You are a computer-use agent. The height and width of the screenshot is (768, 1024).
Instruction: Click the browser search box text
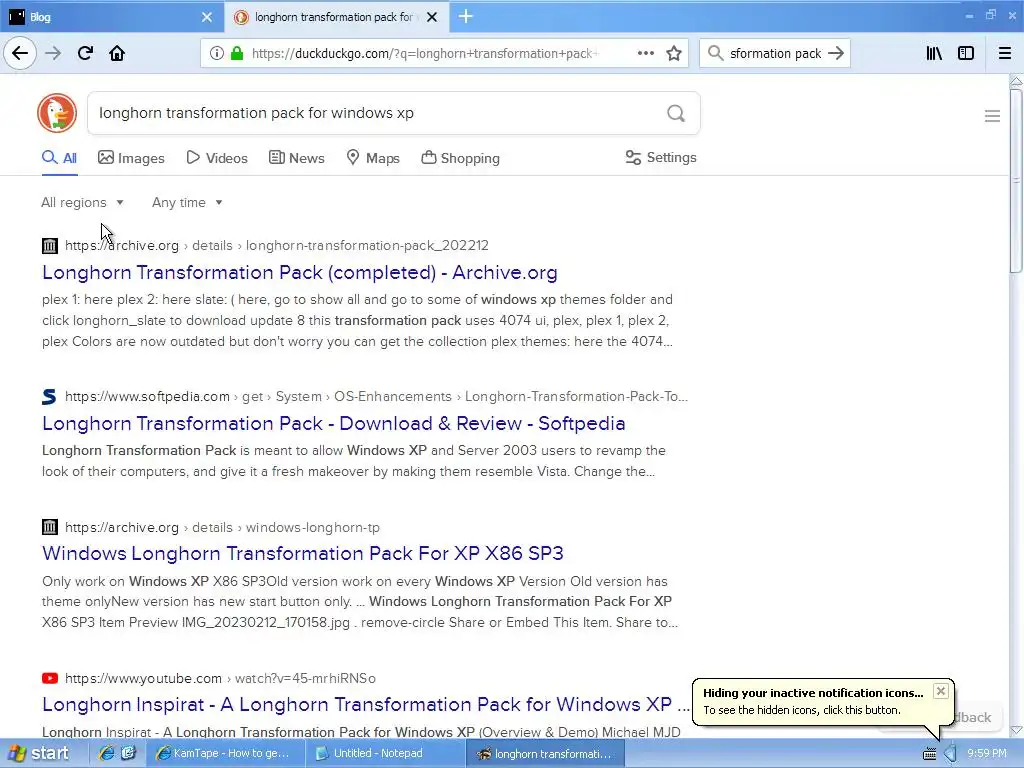coord(775,54)
